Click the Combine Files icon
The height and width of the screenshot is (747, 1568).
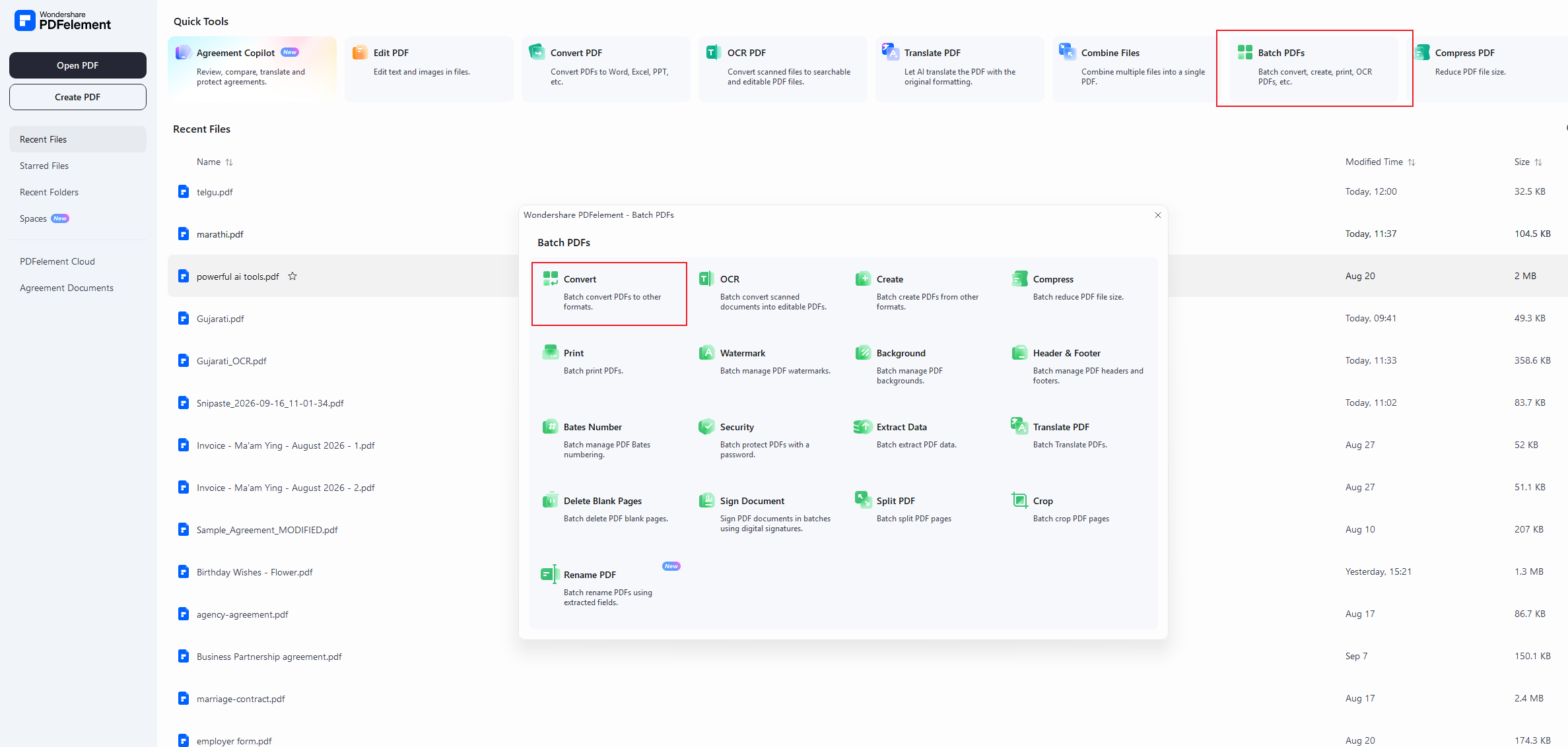pos(1068,51)
